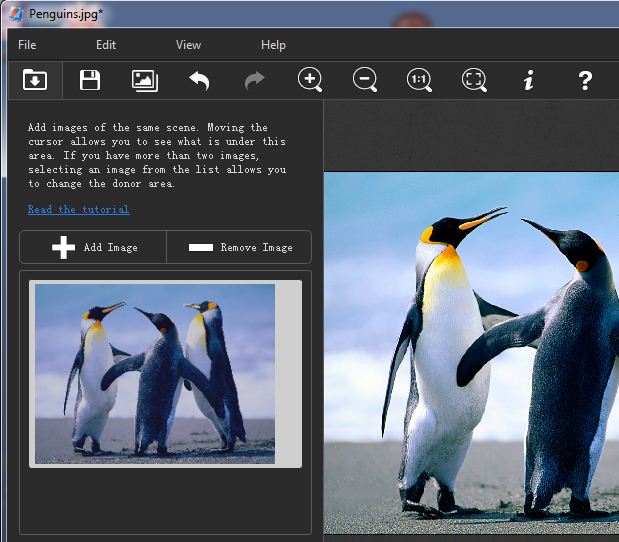Show the info icon in toolbar

pos(529,81)
